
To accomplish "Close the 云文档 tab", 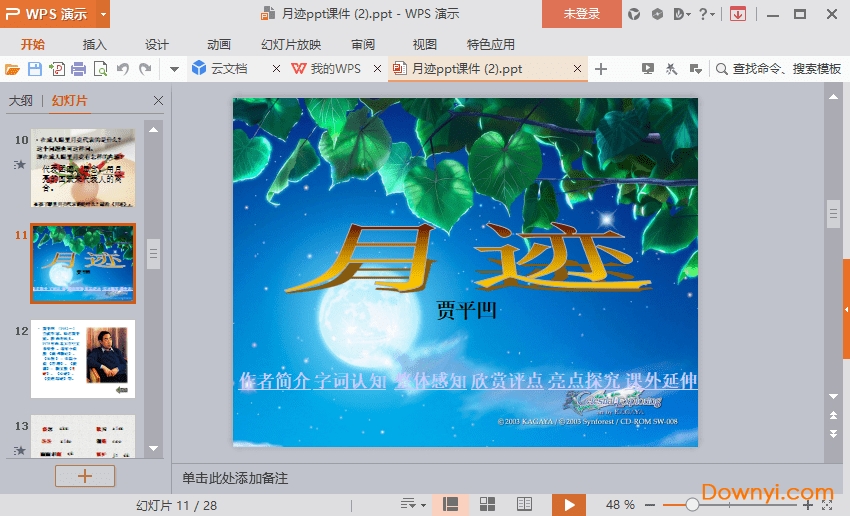I will (x=276, y=69).
